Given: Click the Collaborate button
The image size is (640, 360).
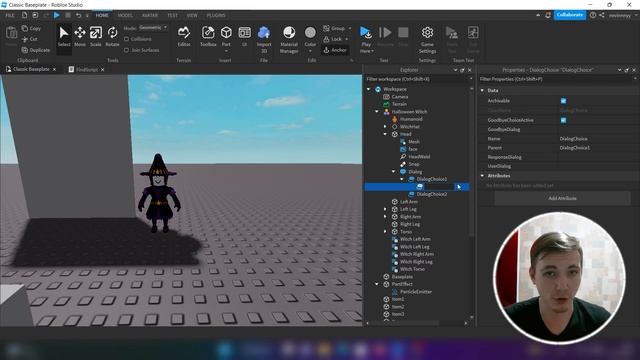Looking at the screenshot, I should pyautogui.click(x=569, y=15).
